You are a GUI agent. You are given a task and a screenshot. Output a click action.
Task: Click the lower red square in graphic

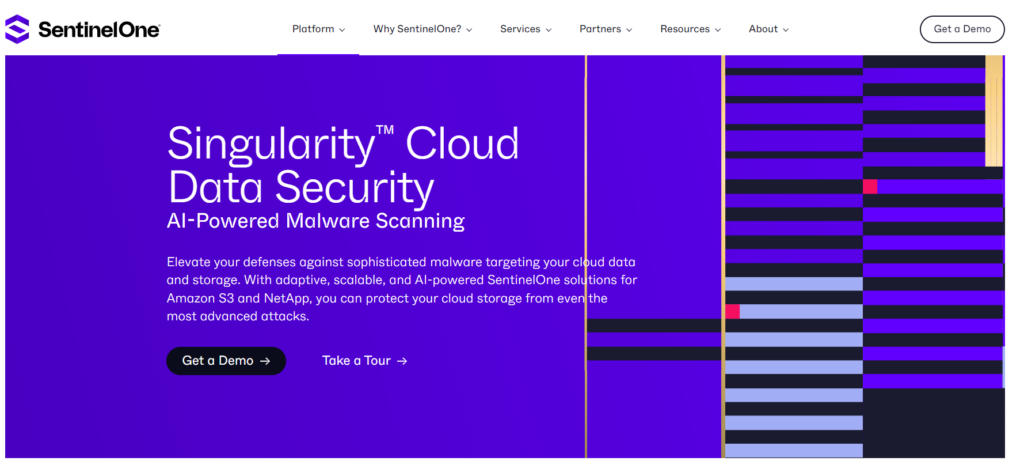pyautogui.click(x=732, y=312)
